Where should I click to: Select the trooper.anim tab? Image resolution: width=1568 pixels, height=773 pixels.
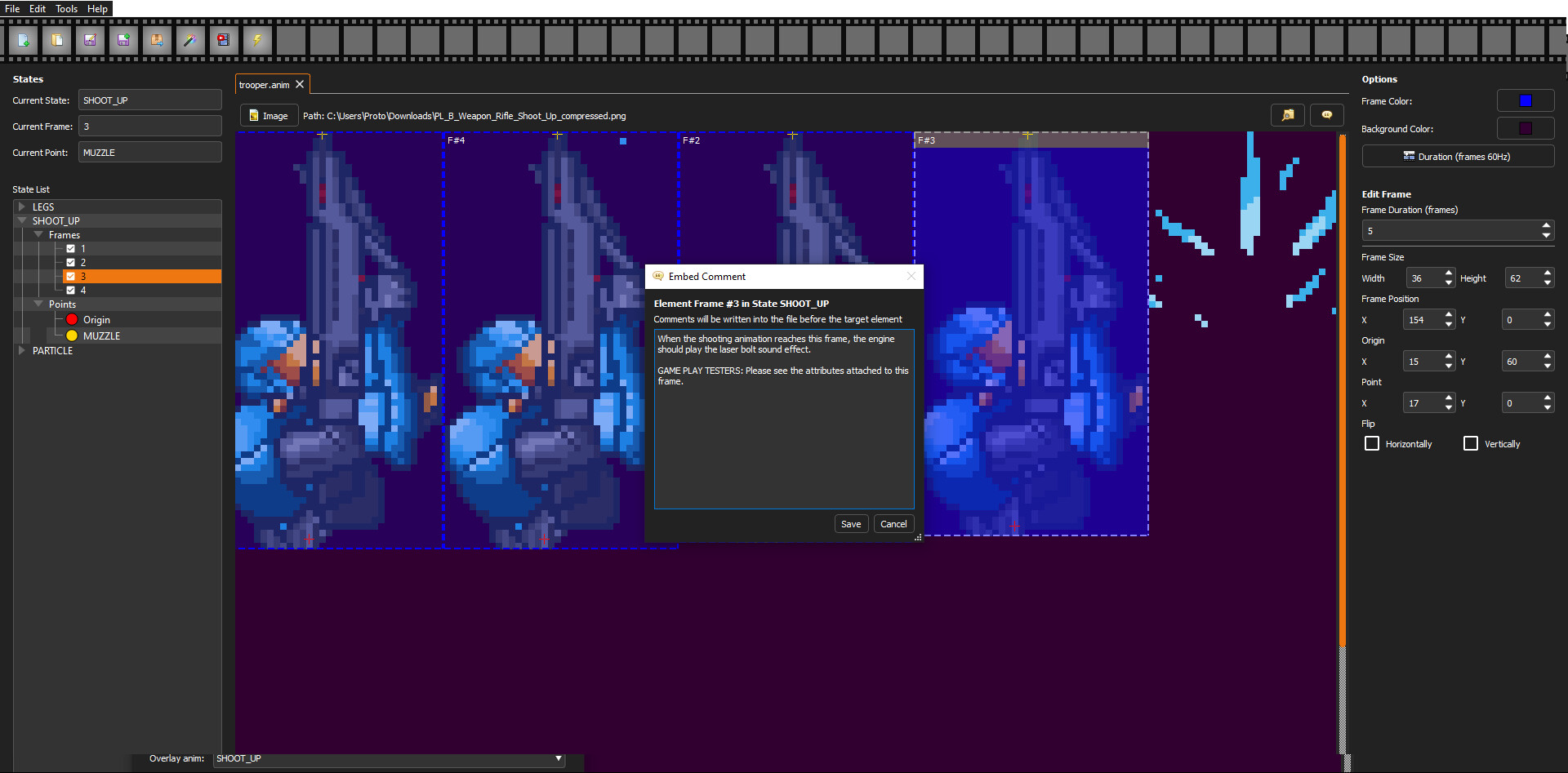coord(263,84)
